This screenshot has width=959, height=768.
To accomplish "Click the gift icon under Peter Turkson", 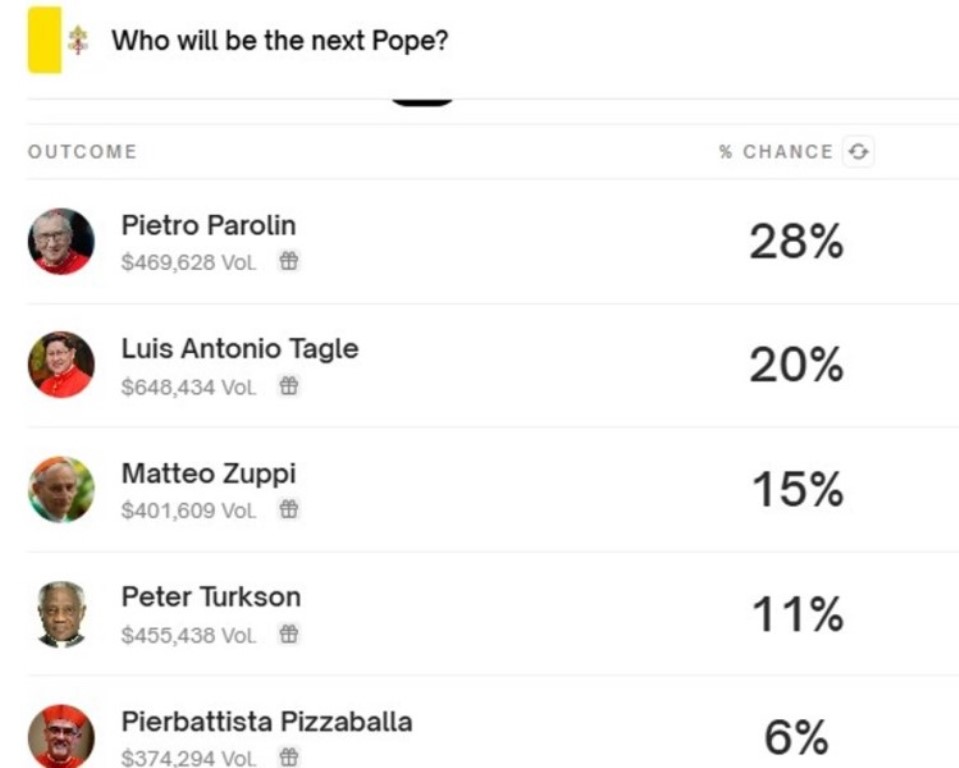I will point(288,634).
